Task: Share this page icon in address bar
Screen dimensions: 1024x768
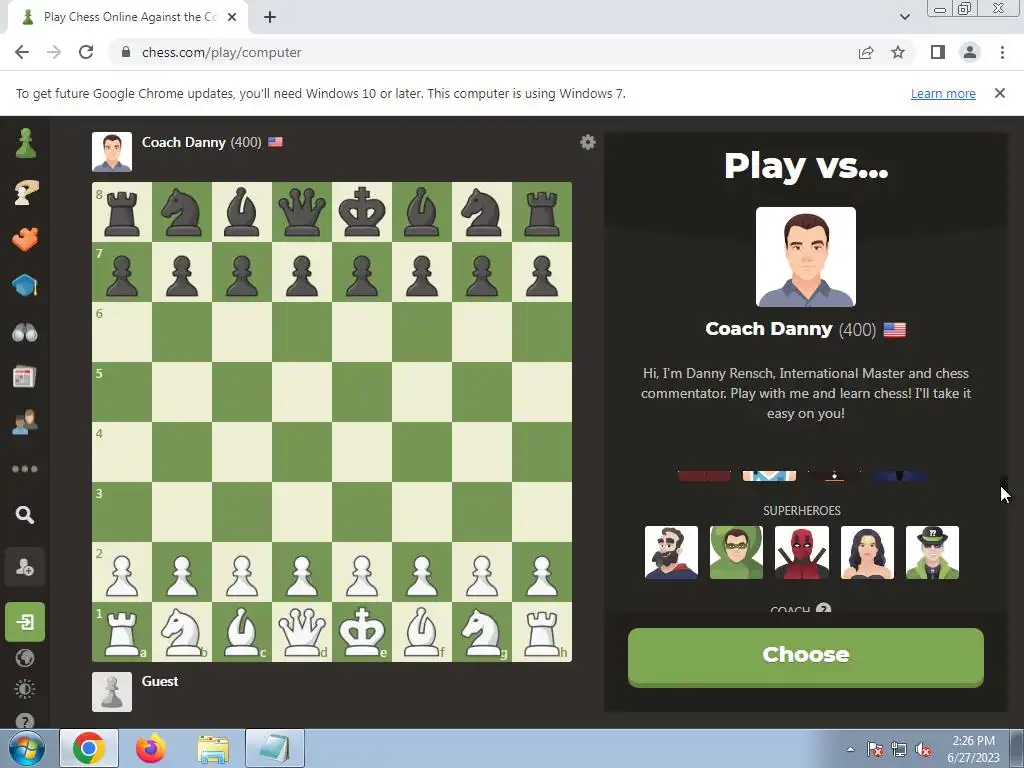Action: click(866, 52)
